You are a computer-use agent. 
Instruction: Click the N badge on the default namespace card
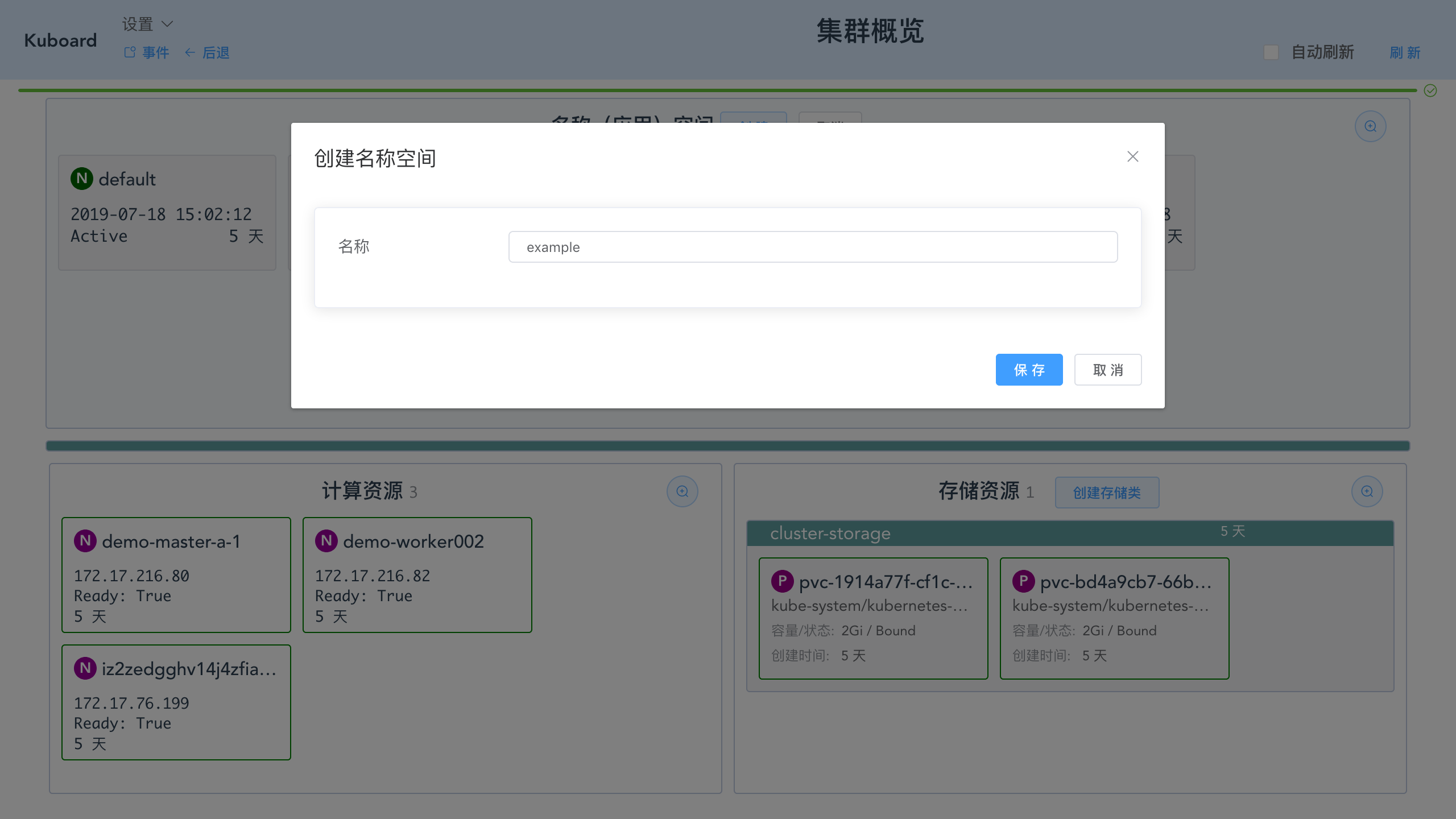81,178
